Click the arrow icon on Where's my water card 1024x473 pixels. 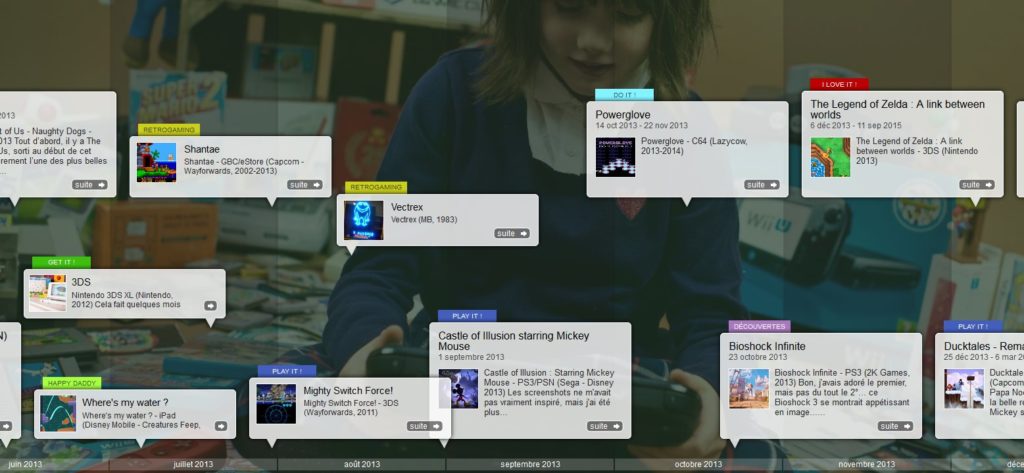pos(220,426)
